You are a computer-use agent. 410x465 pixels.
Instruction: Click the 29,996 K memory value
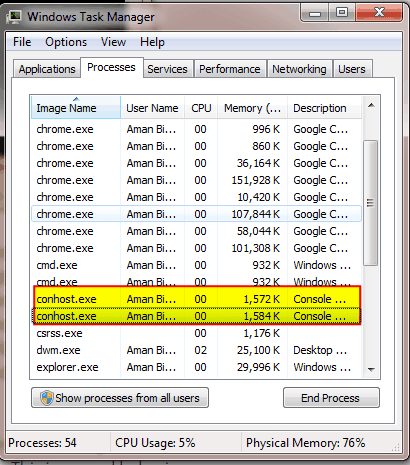258,367
